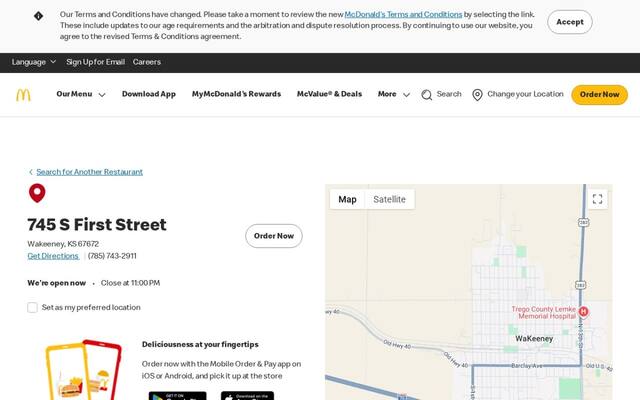640x400 pixels.
Task: Open the Careers link
Action: [147, 62]
